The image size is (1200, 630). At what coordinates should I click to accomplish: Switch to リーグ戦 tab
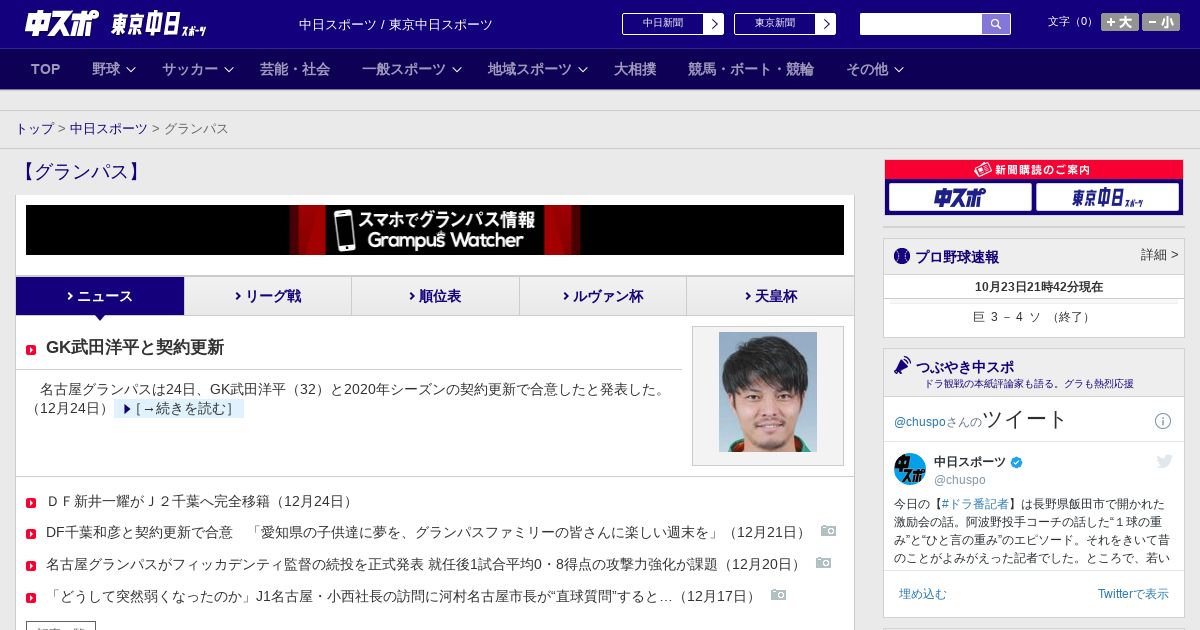tap(268, 296)
